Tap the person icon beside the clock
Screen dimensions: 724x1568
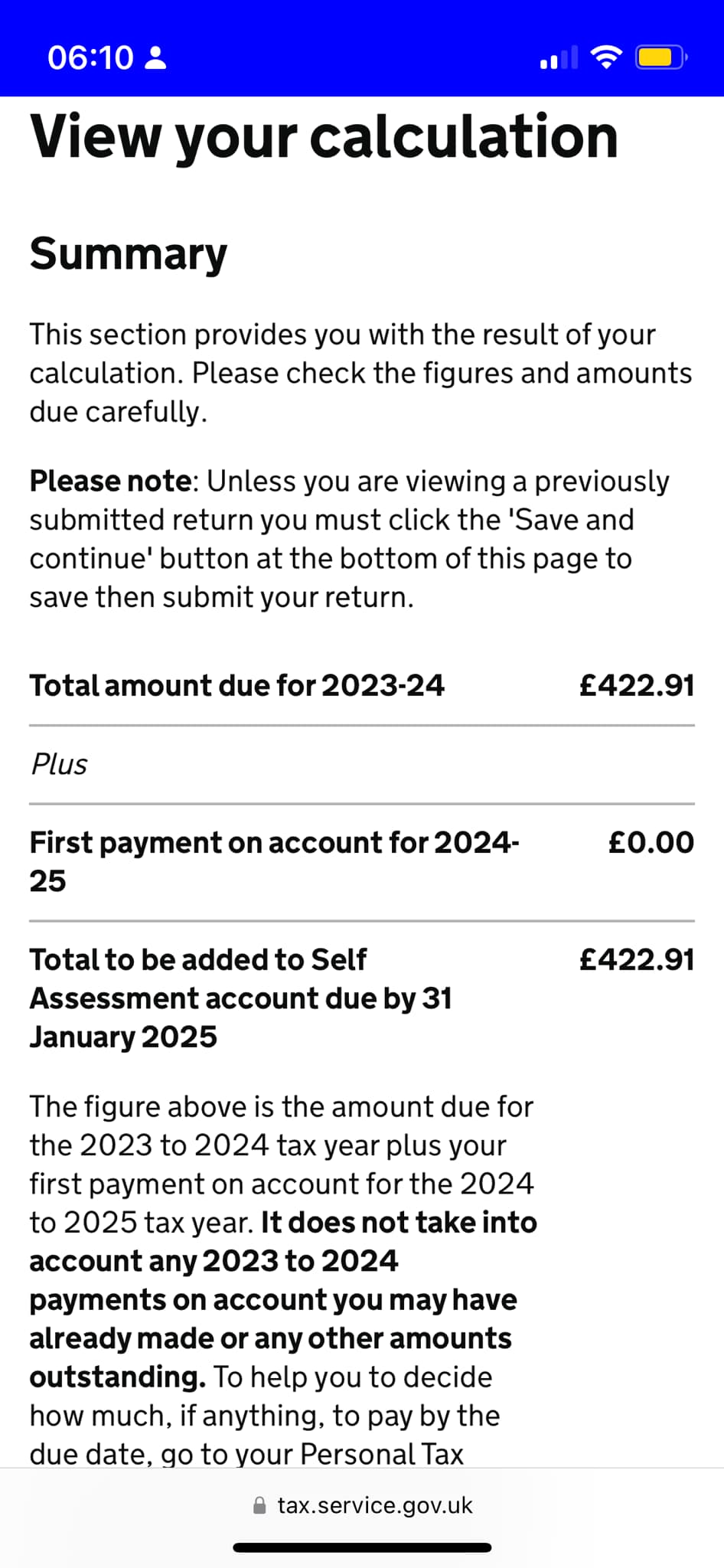pyautogui.click(x=155, y=57)
